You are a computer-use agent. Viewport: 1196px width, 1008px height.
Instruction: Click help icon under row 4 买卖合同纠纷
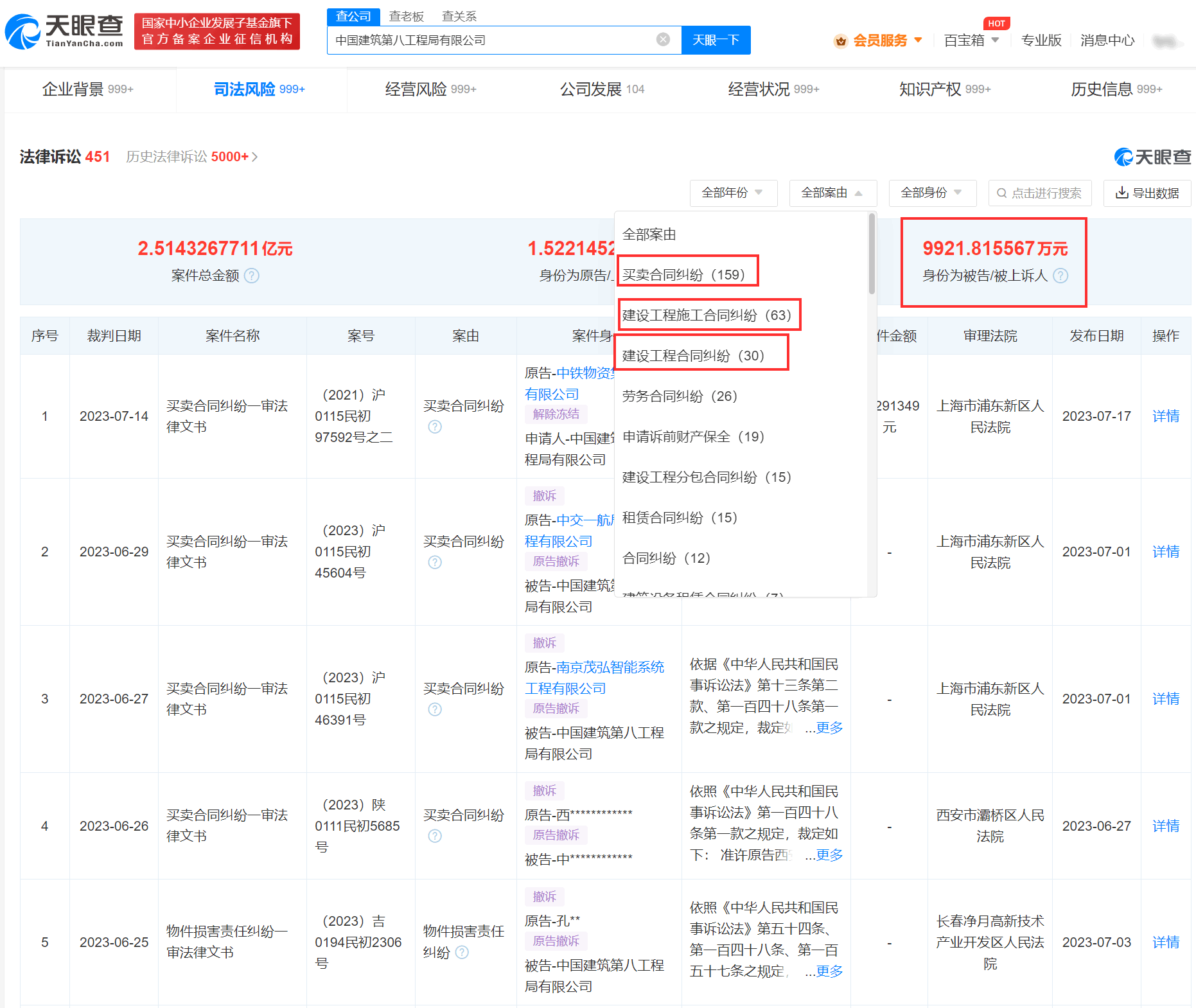point(435,836)
